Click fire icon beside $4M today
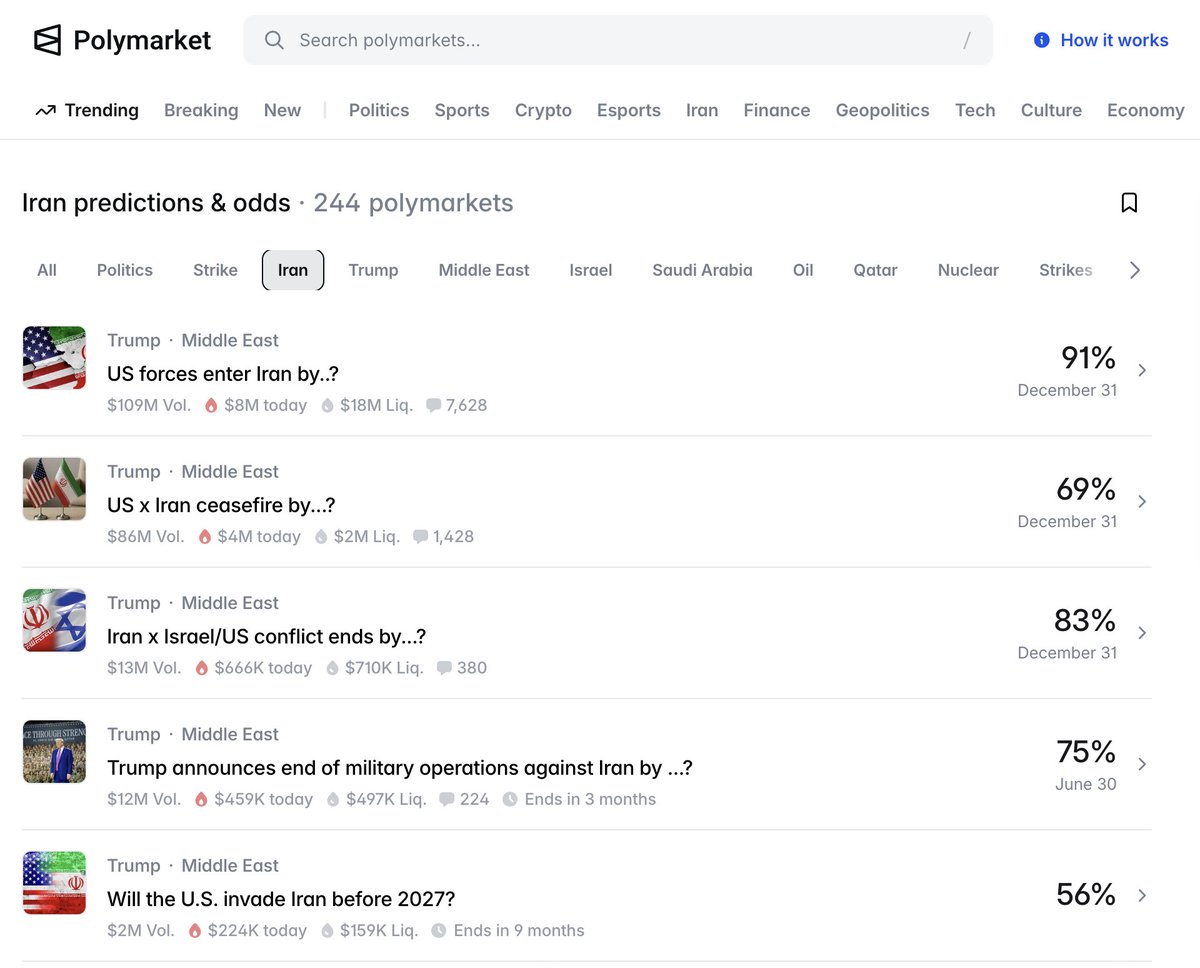The width and height of the screenshot is (1200, 968). tap(205, 537)
